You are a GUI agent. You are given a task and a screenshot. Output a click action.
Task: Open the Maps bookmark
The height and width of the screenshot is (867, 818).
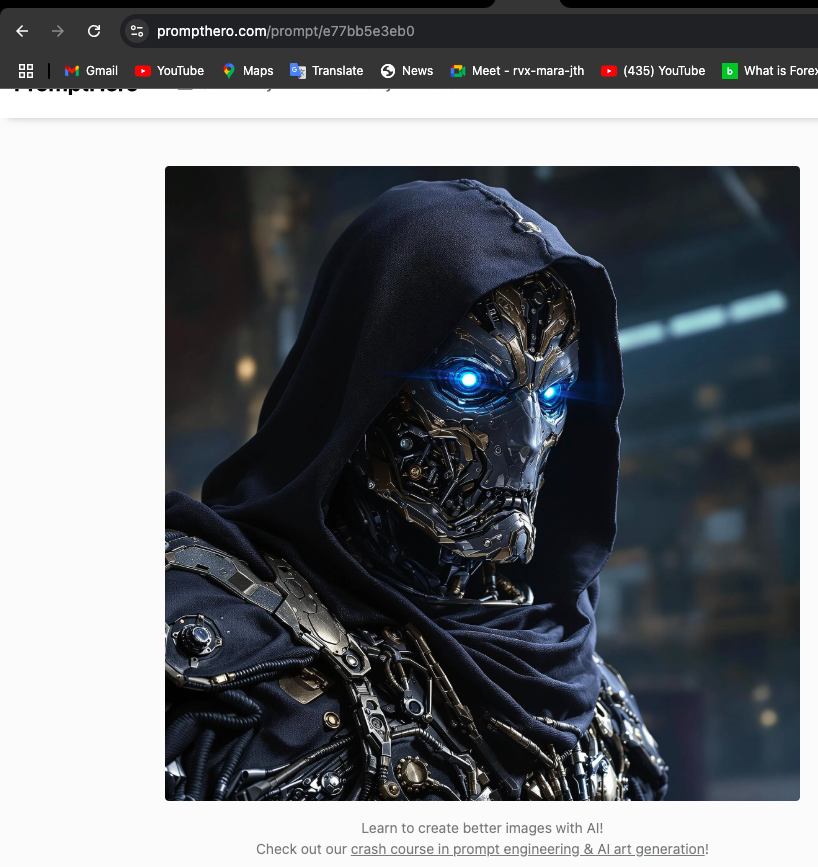[x=248, y=71]
